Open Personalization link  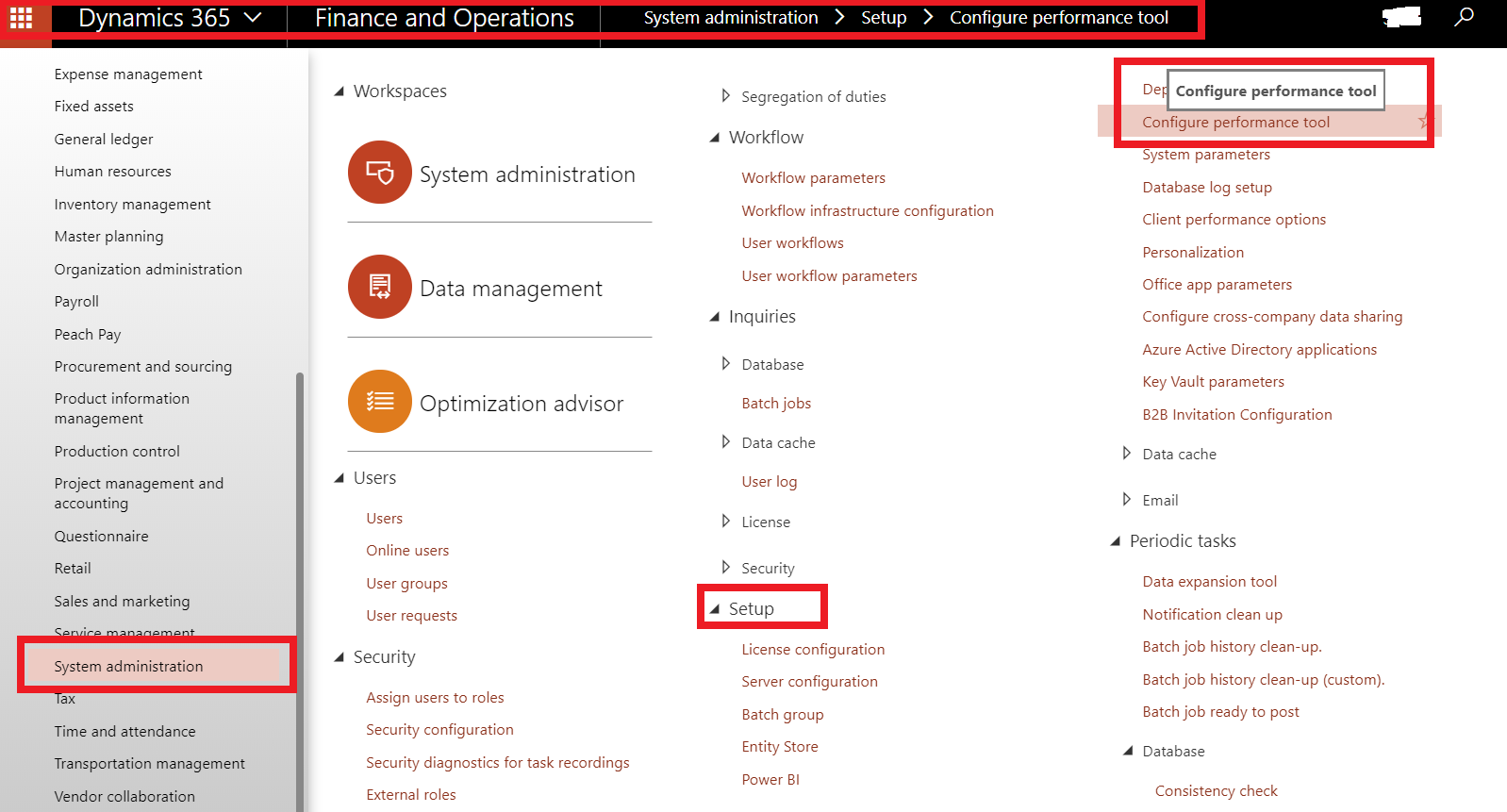(1193, 252)
